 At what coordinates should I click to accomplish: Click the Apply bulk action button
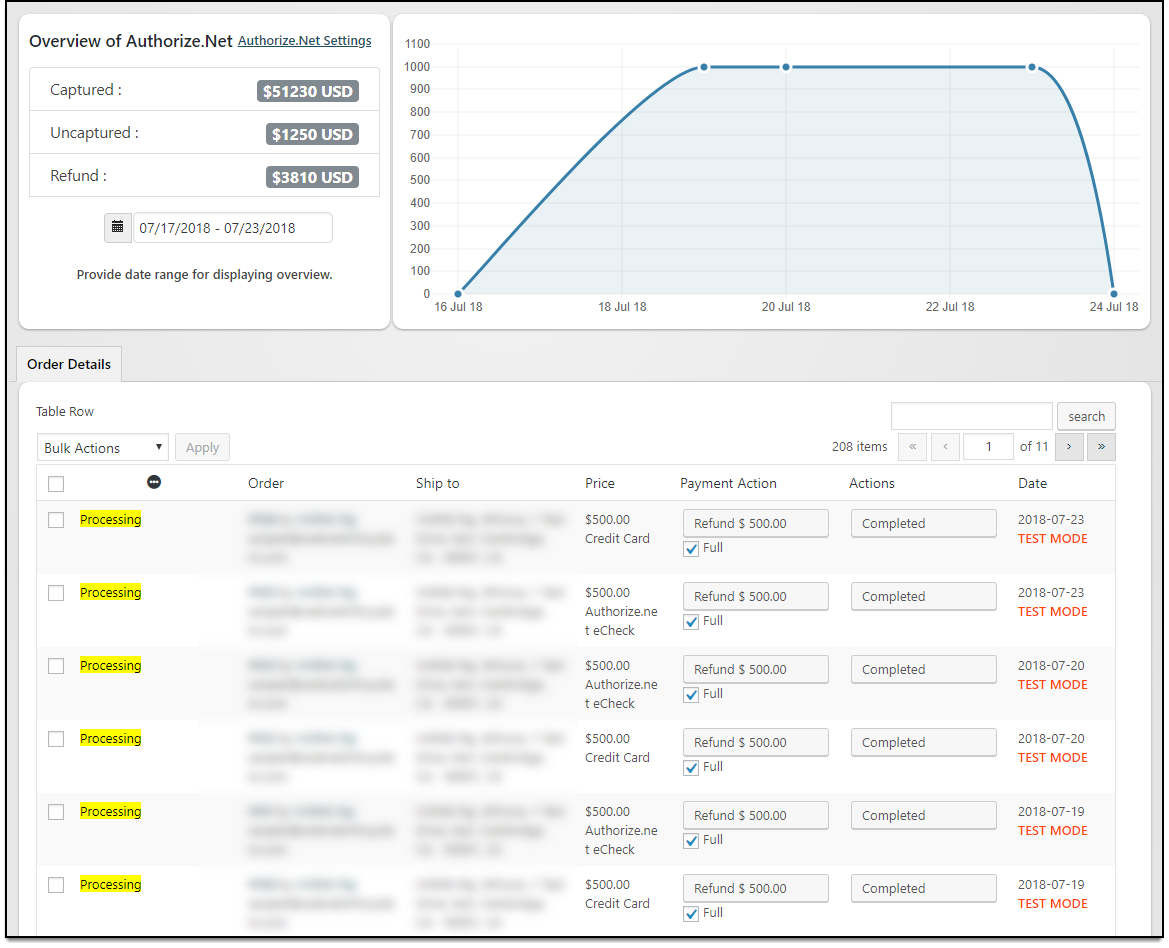pos(202,447)
